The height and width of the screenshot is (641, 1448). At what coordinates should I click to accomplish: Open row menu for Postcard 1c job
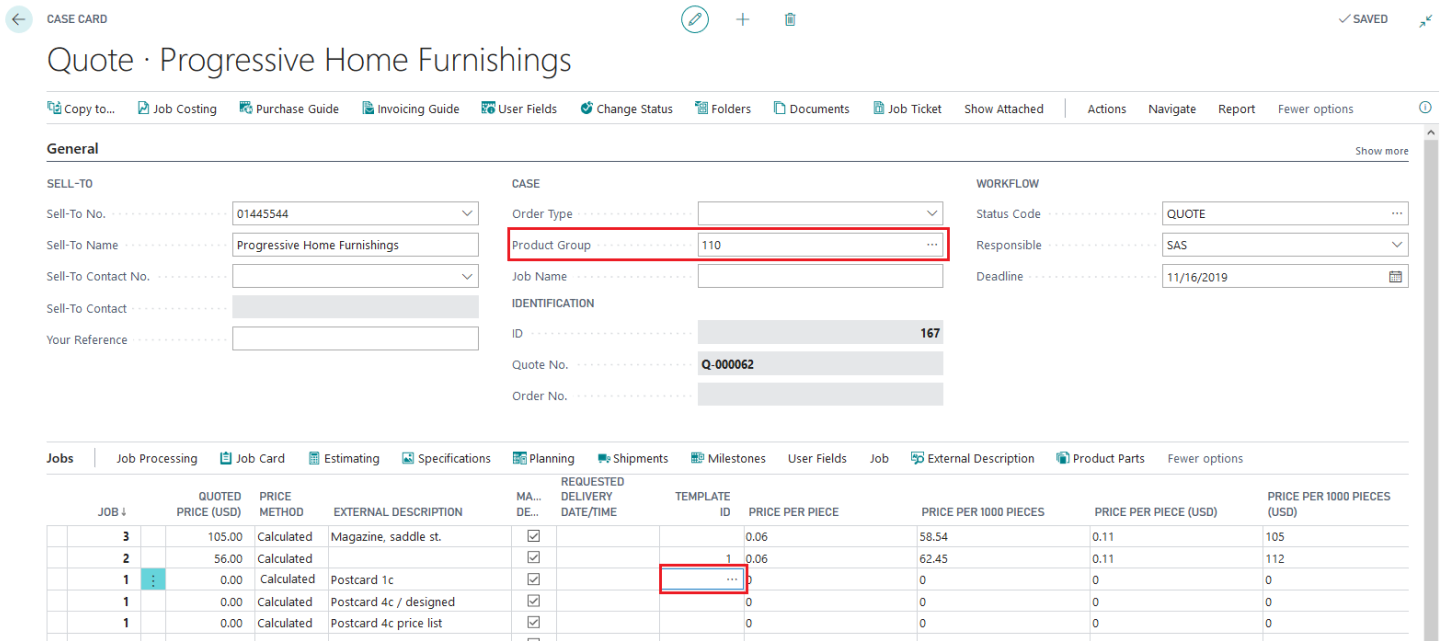pos(152,579)
